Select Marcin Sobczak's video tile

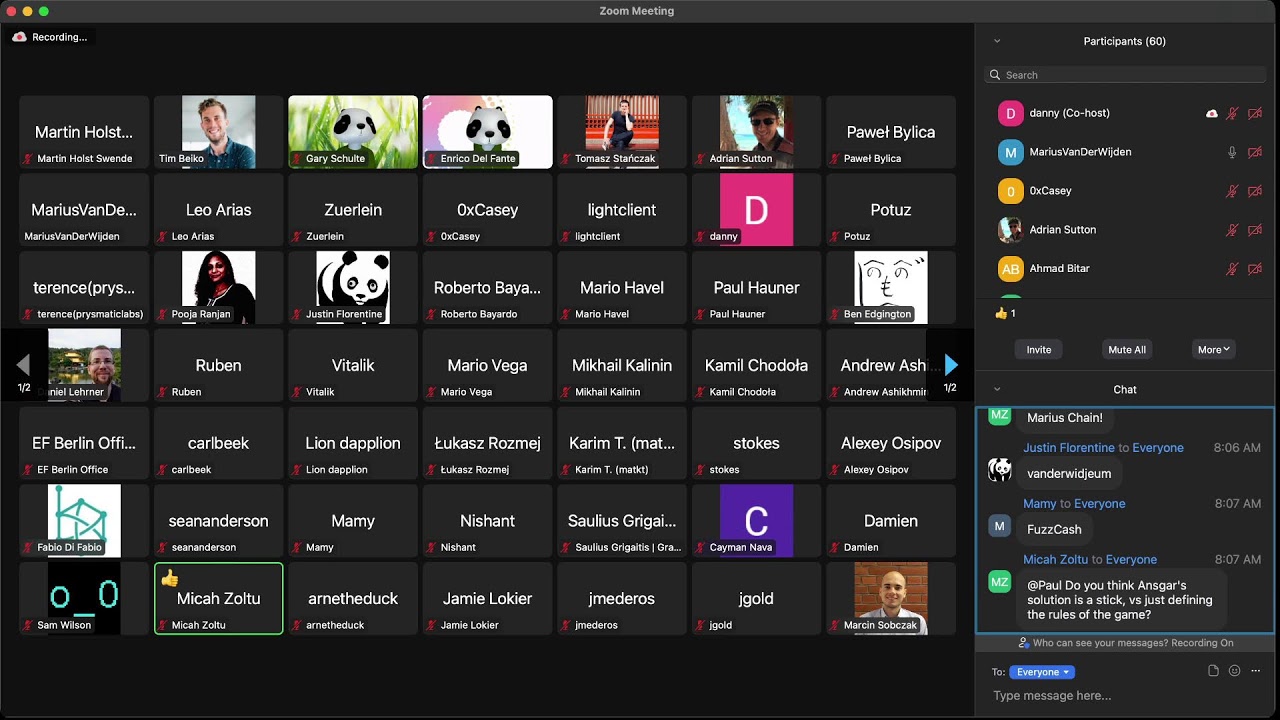coord(891,598)
